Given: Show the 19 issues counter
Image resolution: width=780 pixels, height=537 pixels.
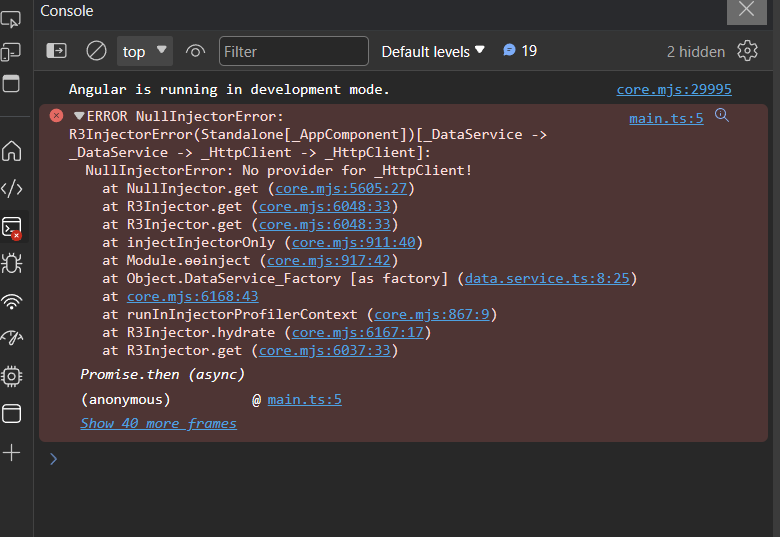Looking at the screenshot, I should pyautogui.click(x=520, y=51).
